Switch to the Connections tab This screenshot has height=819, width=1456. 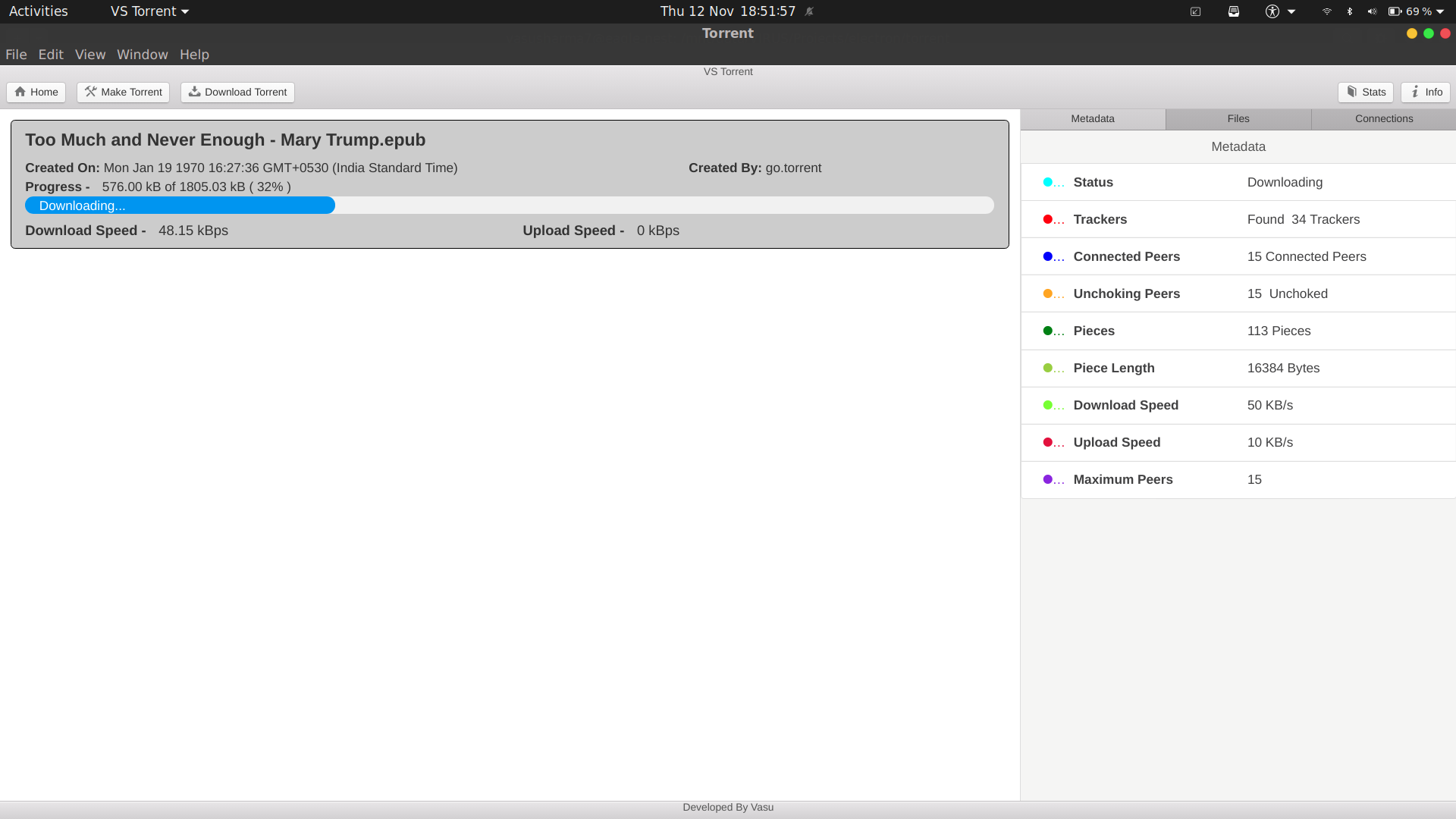click(x=1383, y=118)
